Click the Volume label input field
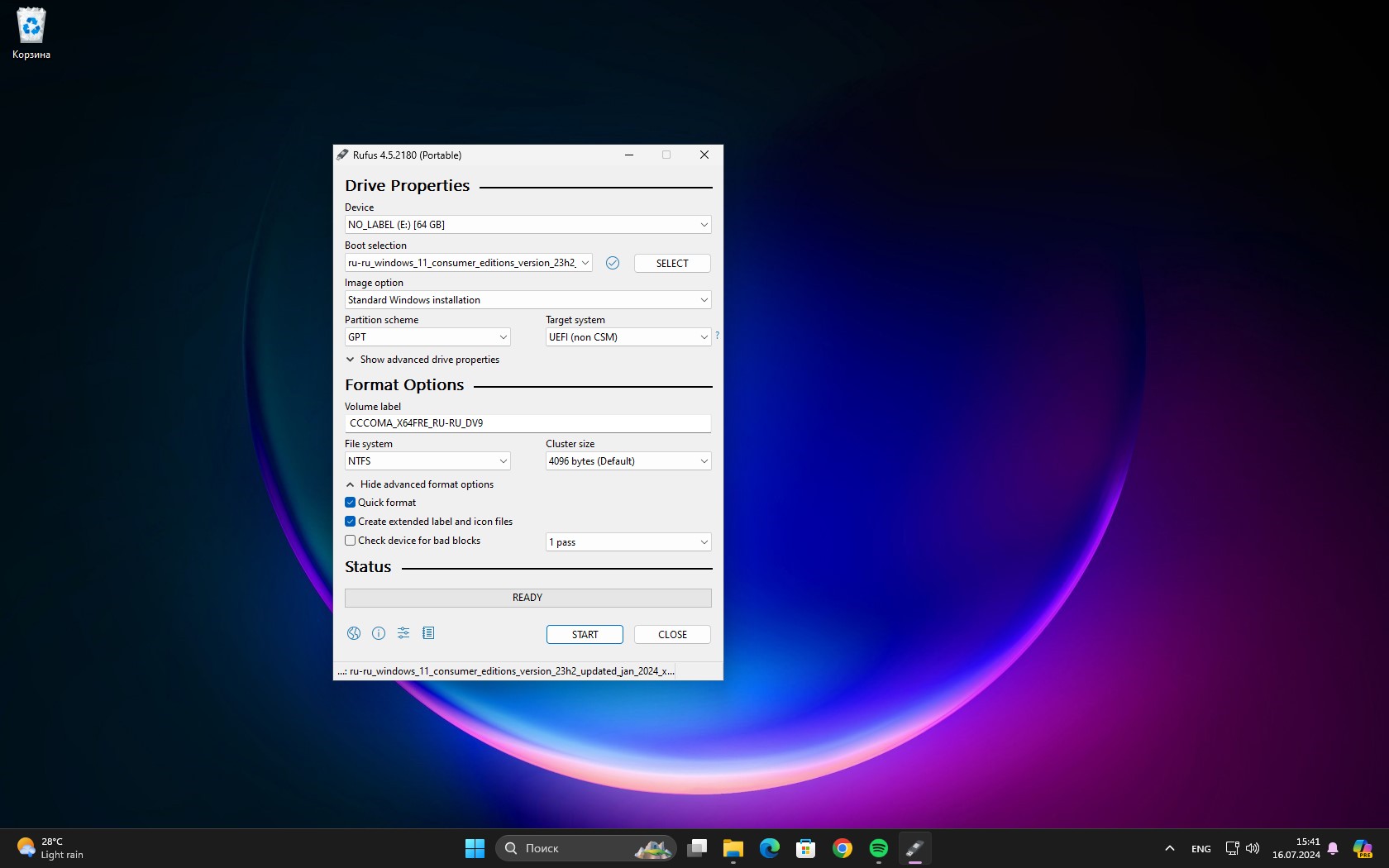 pos(527,423)
